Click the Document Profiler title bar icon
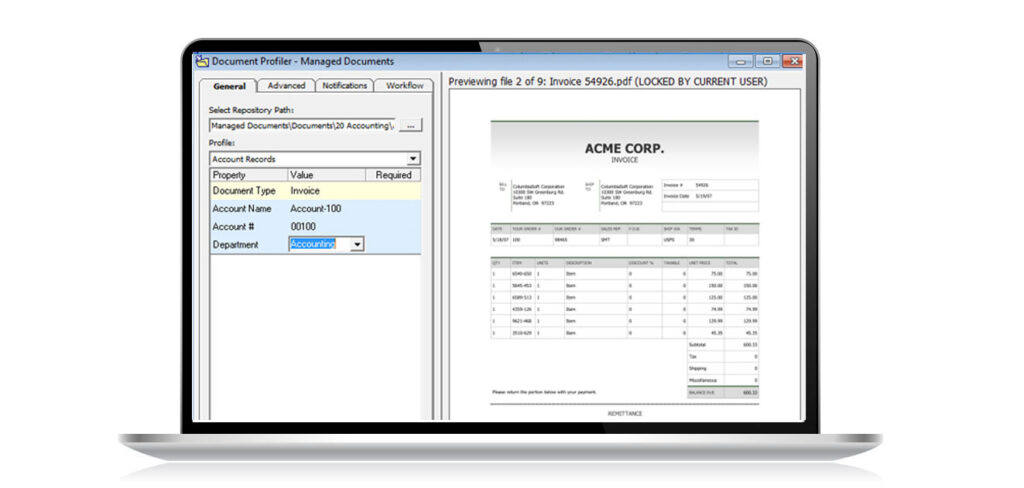The image size is (1024, 488). [202, 61]
